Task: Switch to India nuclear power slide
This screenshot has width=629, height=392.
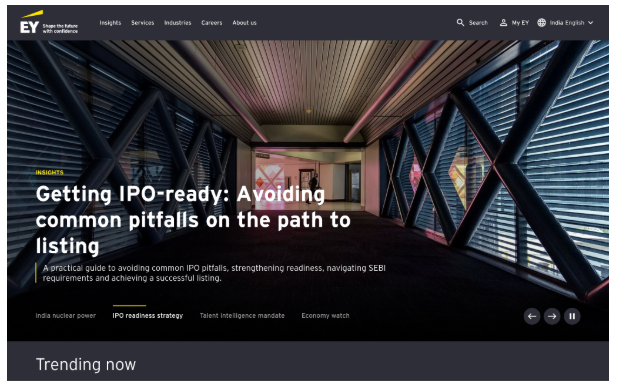Action: (x=66, y=316)
